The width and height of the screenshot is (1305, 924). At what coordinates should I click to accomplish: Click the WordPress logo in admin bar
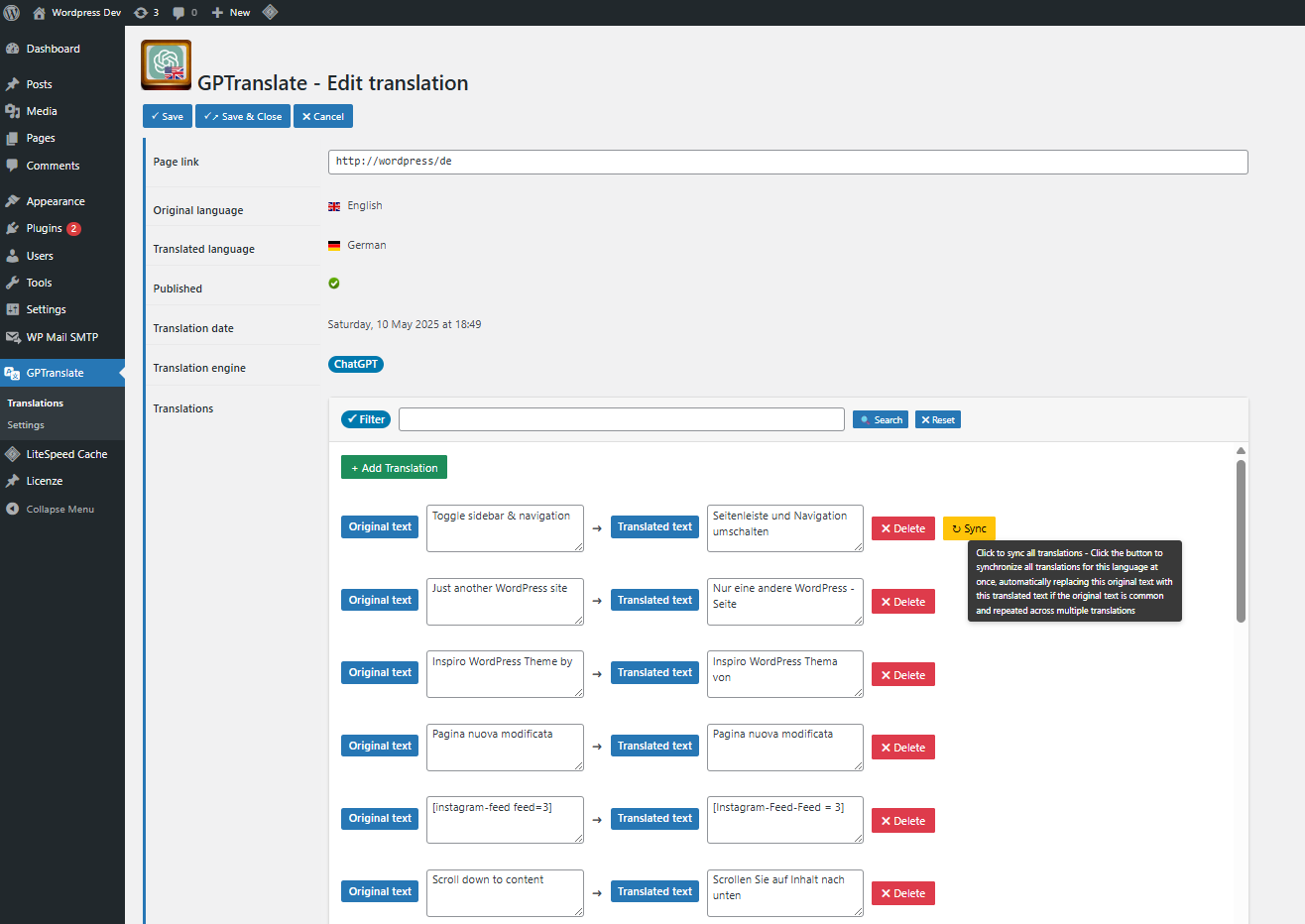pos(12,13)
